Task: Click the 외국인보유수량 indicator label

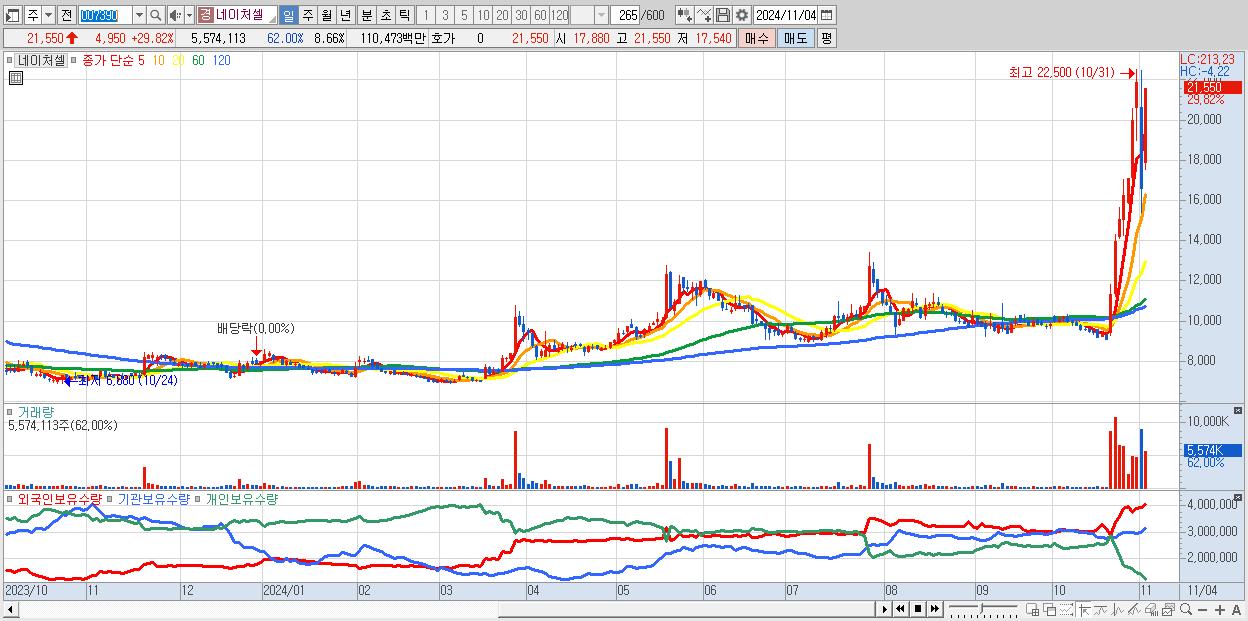Action: [x=60, y=498]
